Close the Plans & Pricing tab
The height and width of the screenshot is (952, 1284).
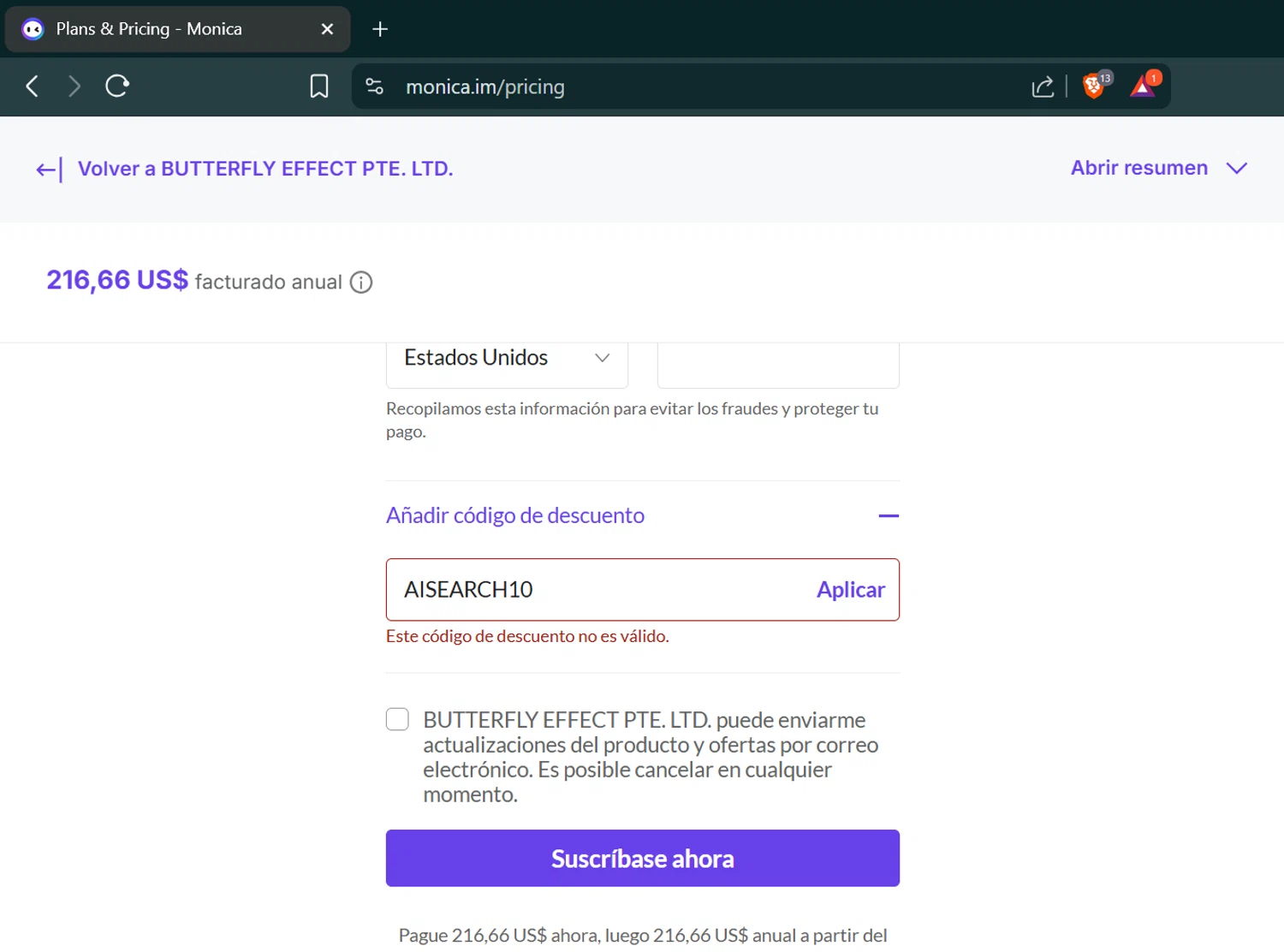coord(327,29)
